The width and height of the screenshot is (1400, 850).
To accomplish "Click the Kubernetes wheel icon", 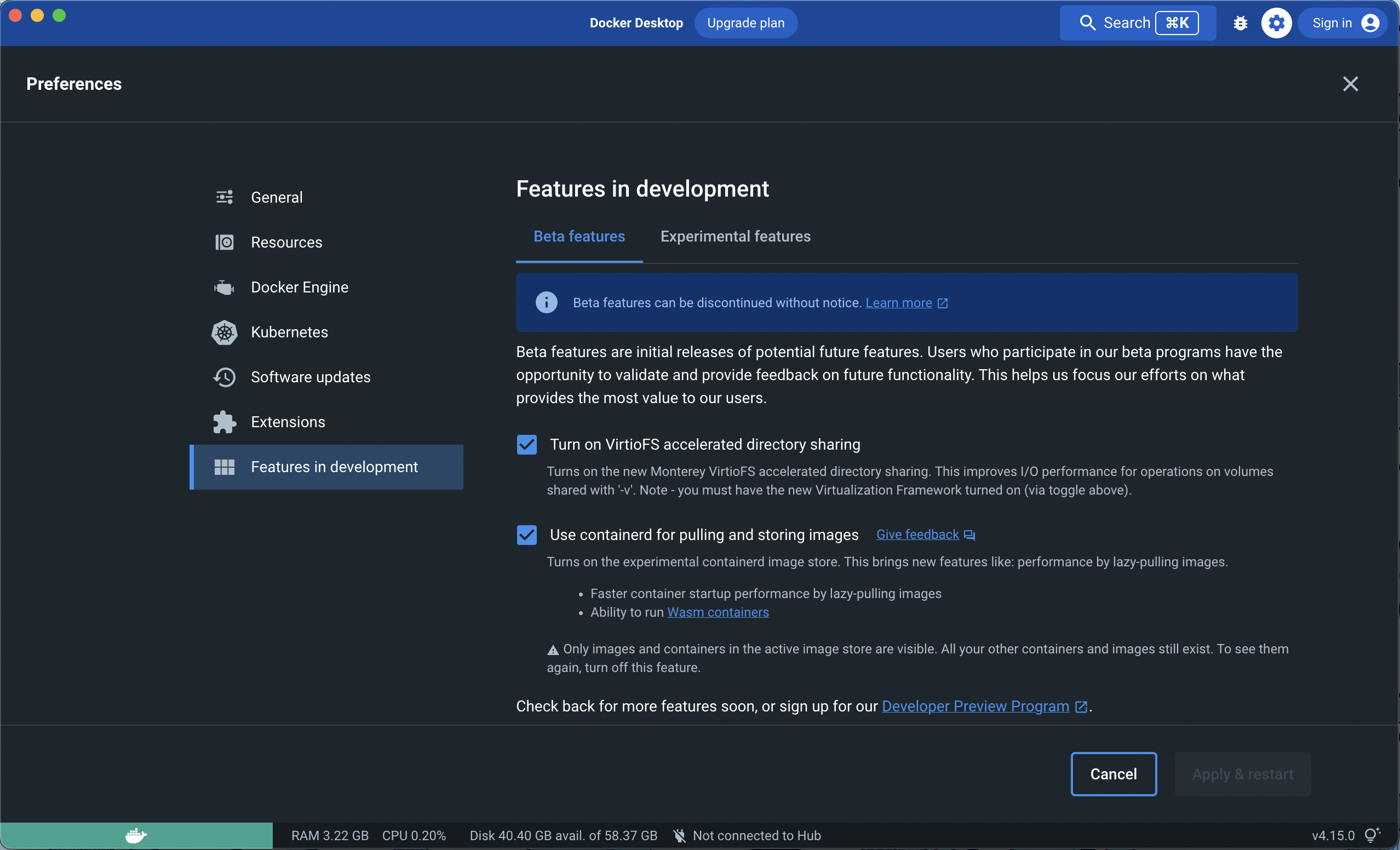I will click(x=225, y=332).
